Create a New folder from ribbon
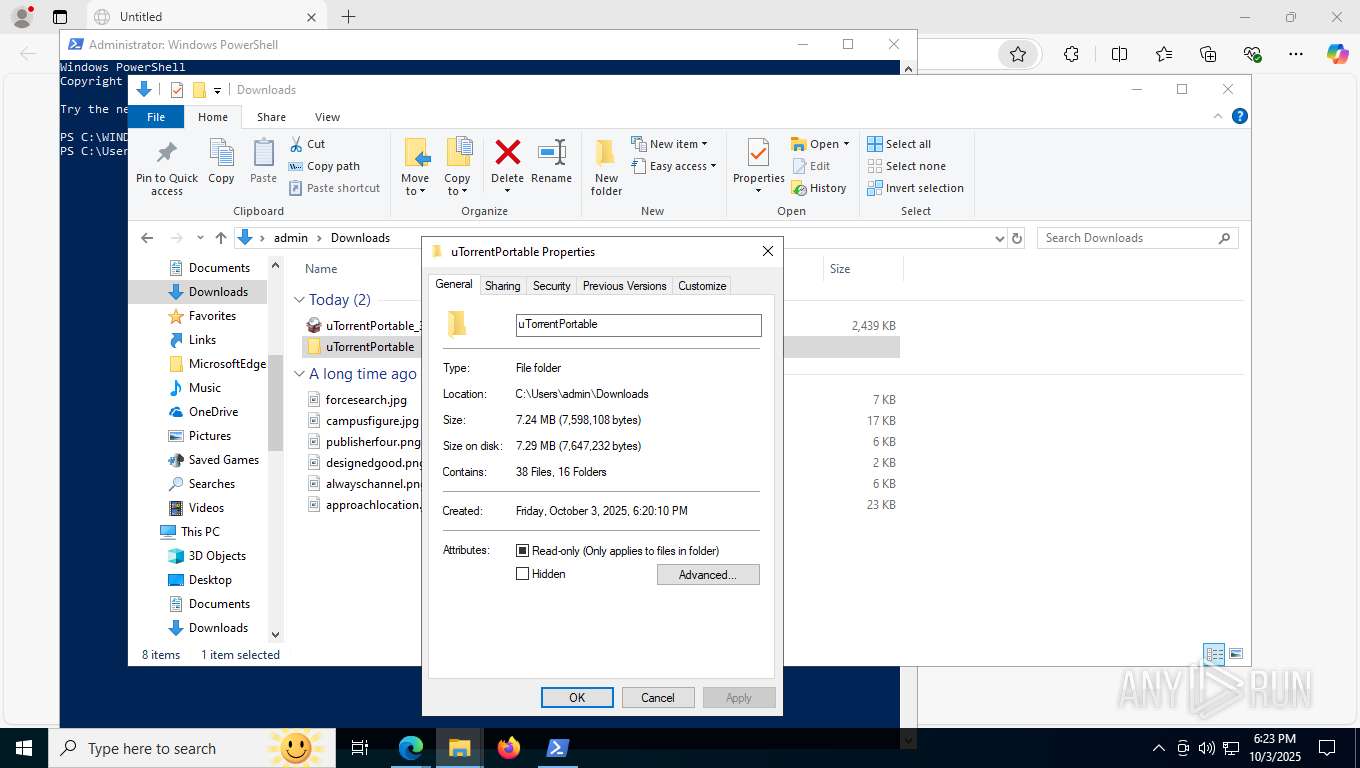This screenshot has height=768, width=1360. coord(606,166)
